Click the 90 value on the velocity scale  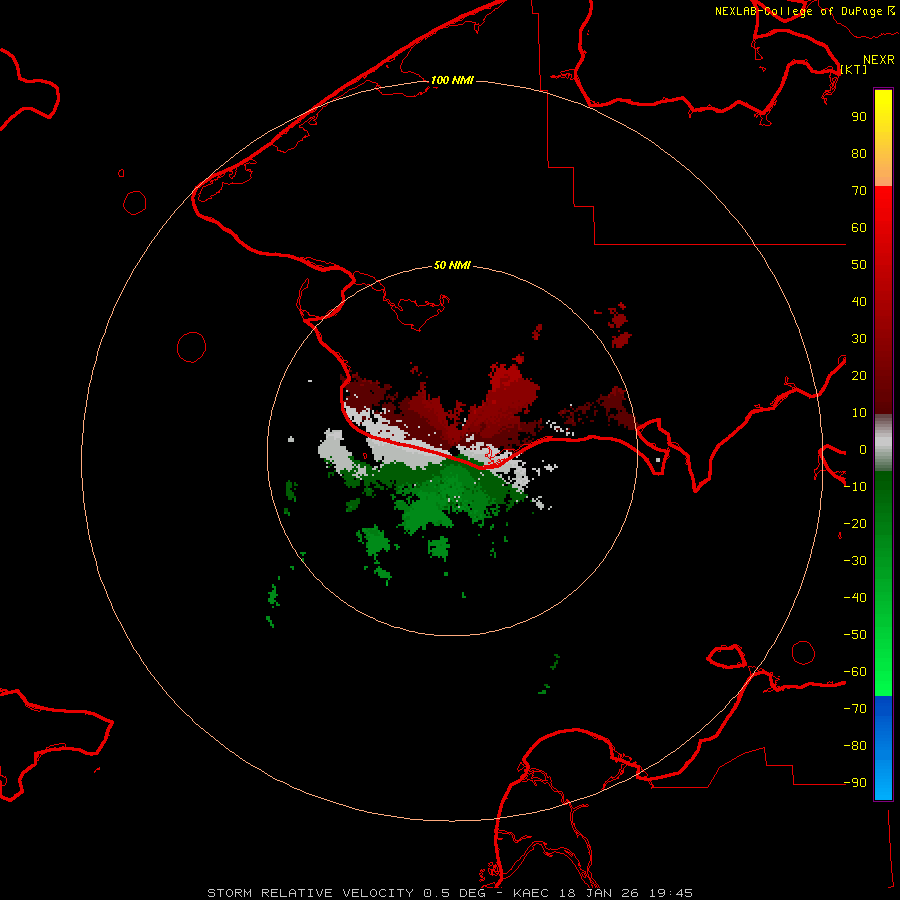pos(859,117)
